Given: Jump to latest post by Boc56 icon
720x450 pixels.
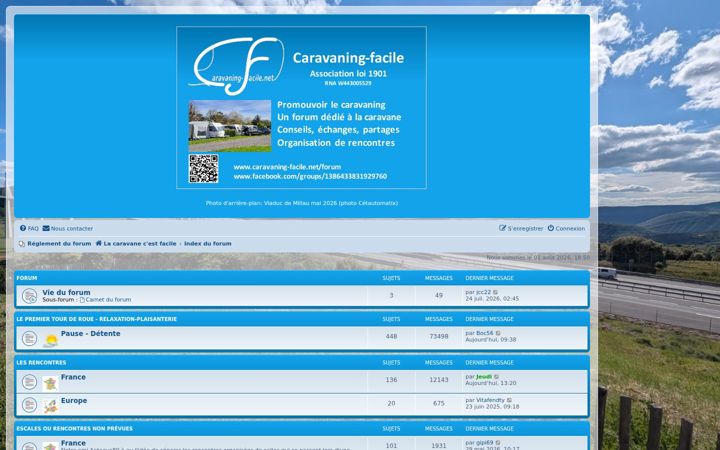Looking at the screenshot, I should click(498, 333).
